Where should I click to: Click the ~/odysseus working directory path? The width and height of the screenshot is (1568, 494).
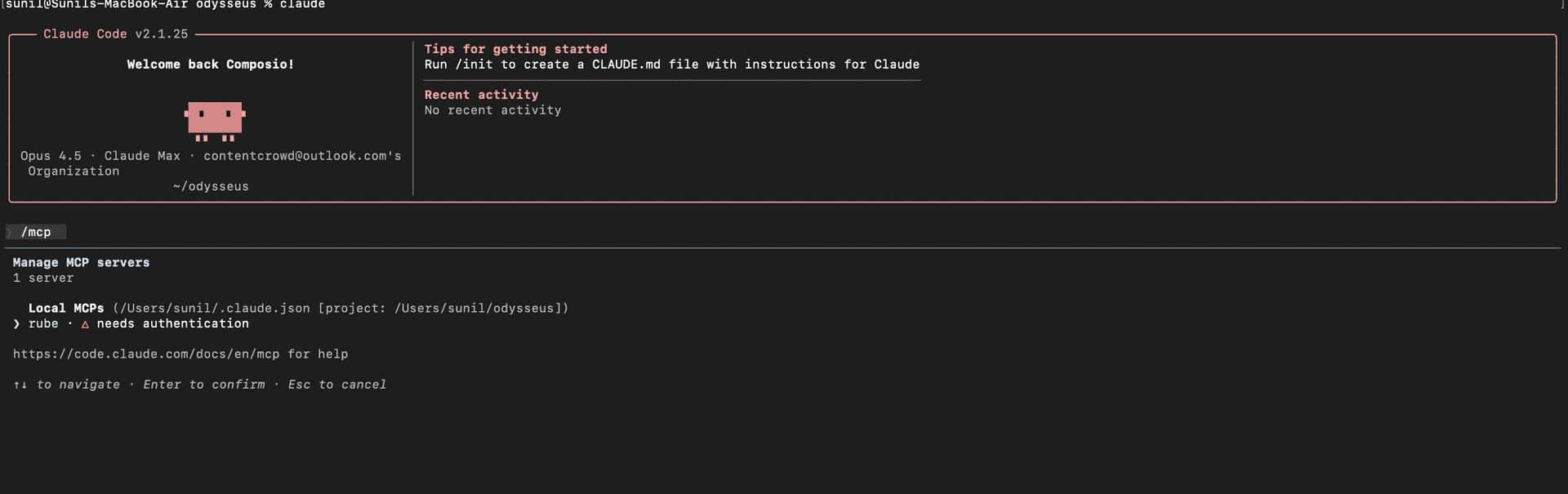(211, 185)
